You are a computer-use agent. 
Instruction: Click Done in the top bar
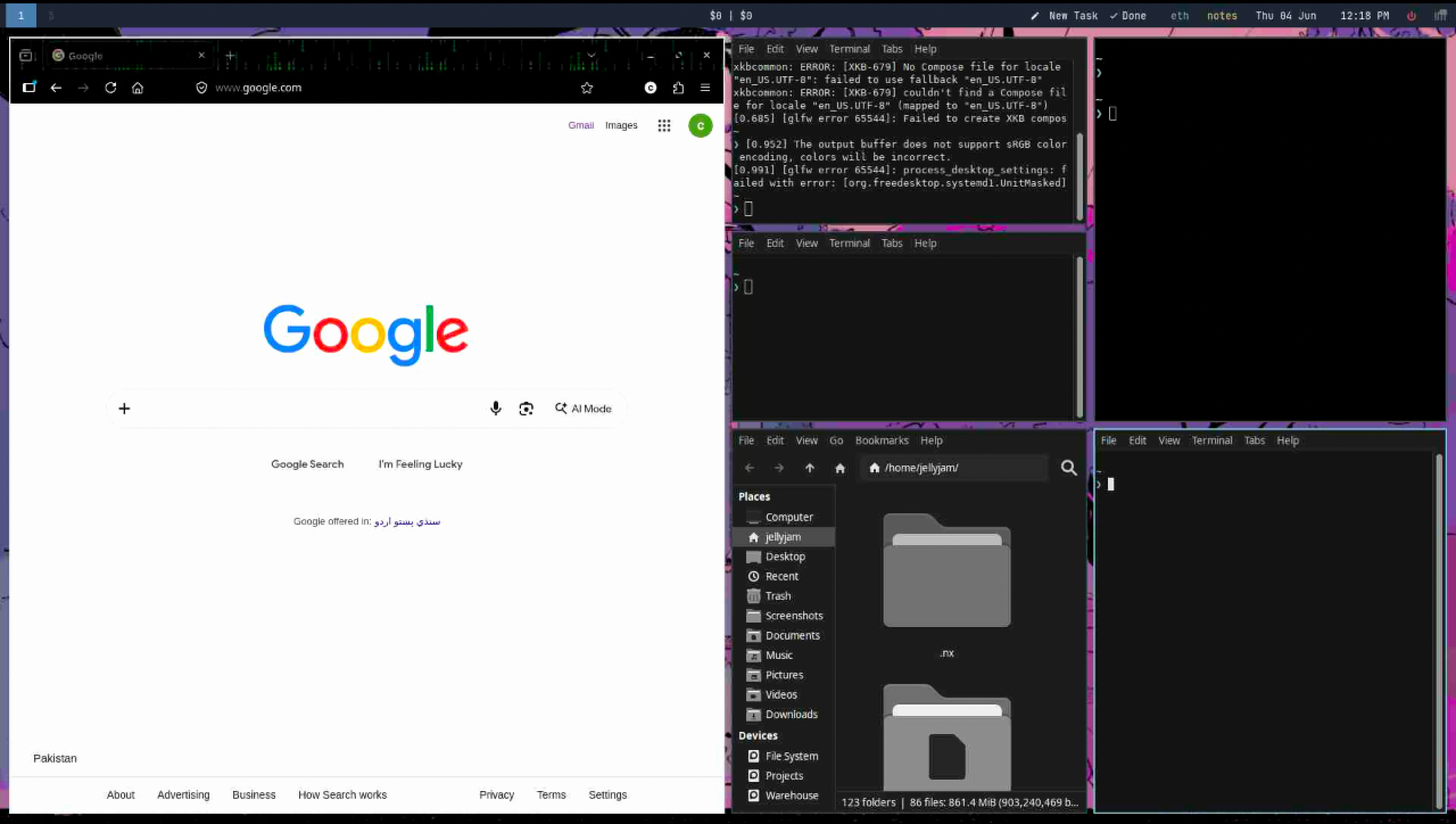click(1128, 16)
